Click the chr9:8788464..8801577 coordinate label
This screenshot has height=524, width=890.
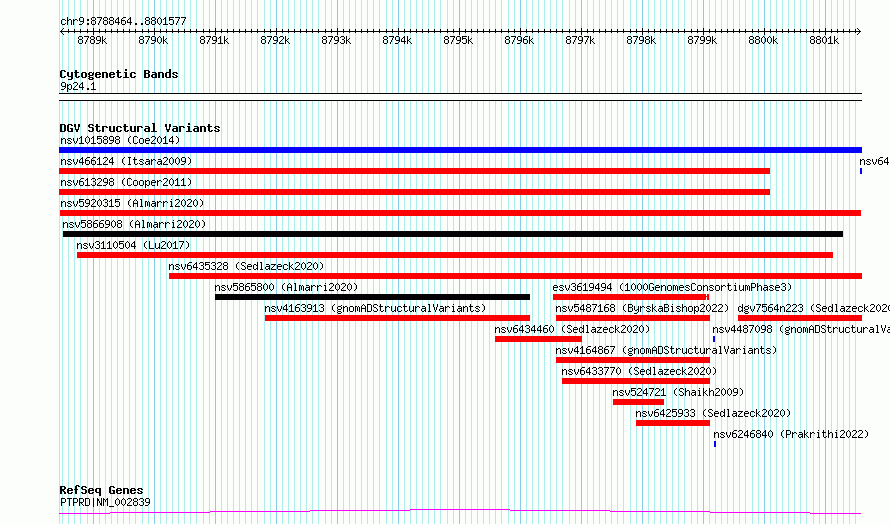coord(123,21)
